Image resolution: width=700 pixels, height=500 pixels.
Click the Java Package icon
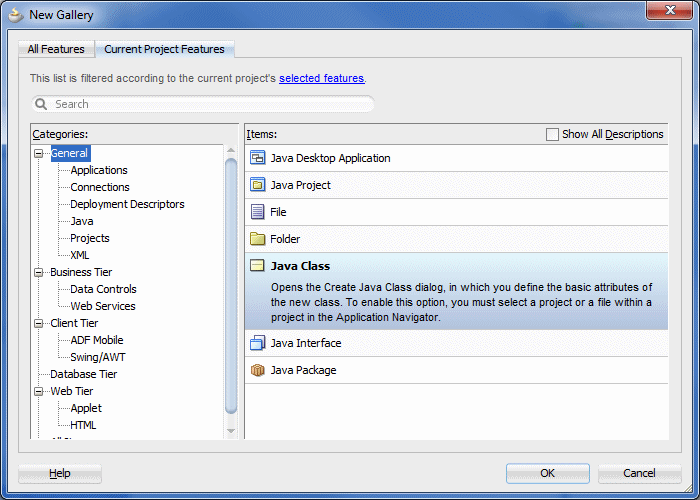pyautogui.click(x=257, y=370)
